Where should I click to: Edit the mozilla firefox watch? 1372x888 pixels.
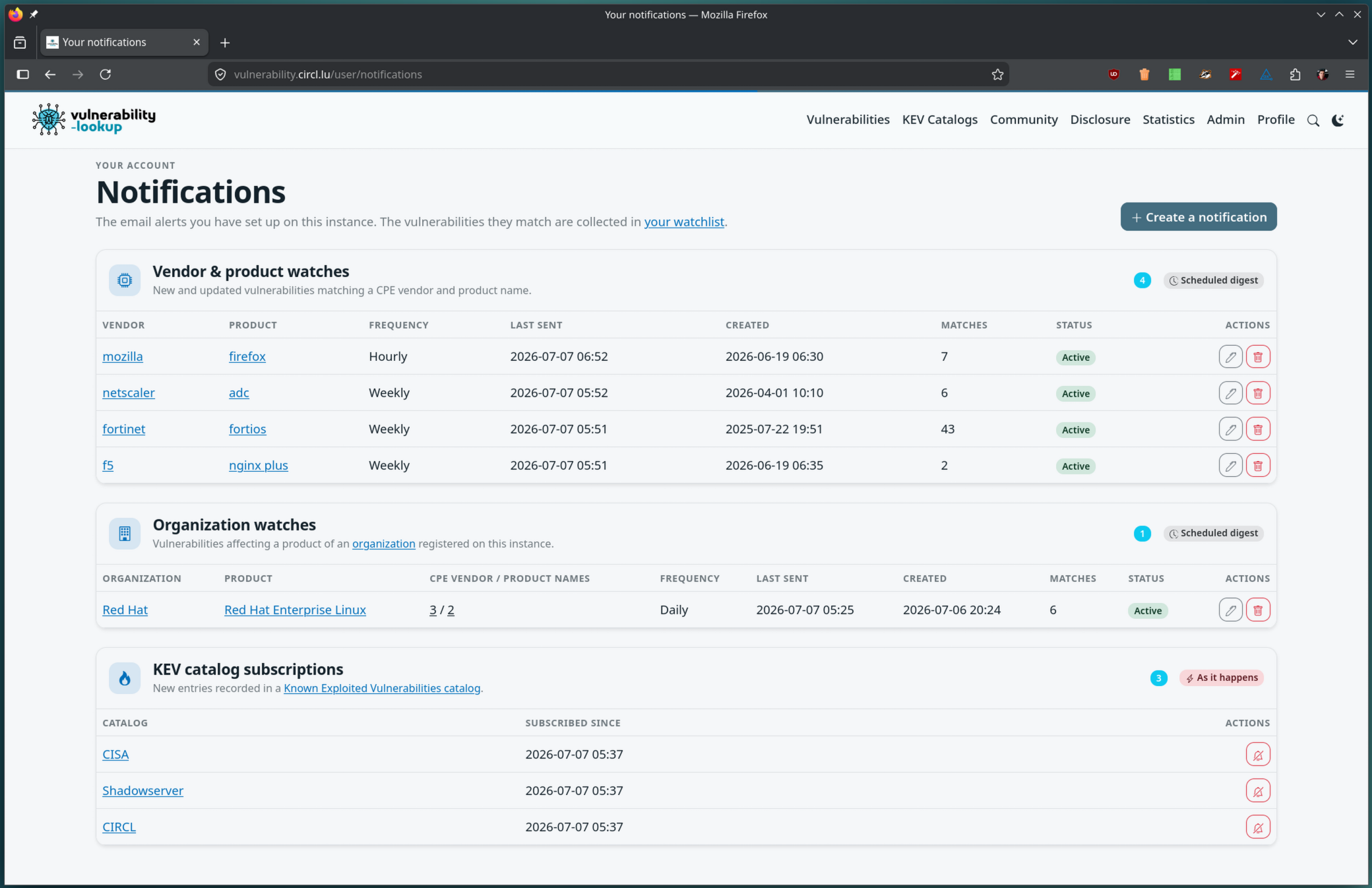click(x=1230, y=357)
